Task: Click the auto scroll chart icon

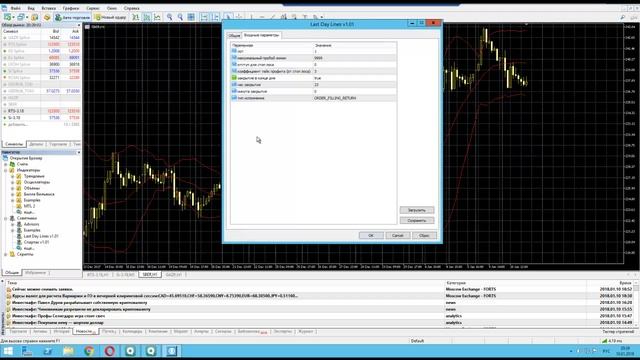Action: [x=204, y=17]
